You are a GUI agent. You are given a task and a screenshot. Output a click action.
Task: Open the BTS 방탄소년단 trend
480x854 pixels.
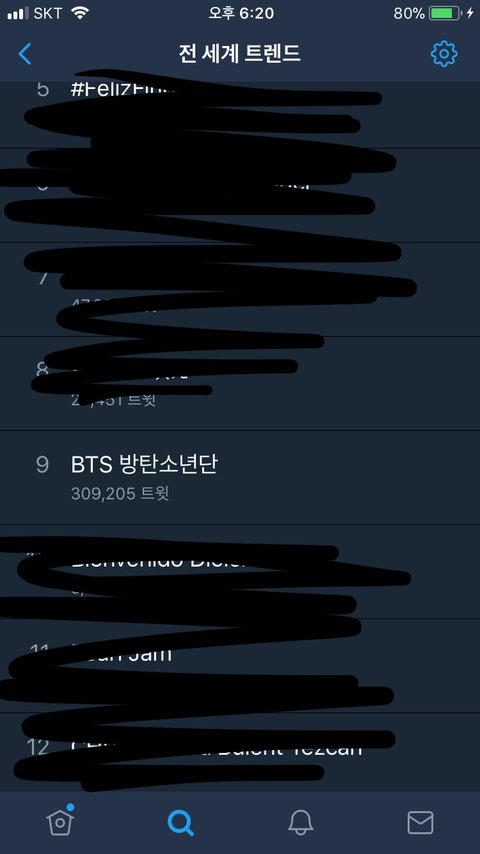point(240,478)
